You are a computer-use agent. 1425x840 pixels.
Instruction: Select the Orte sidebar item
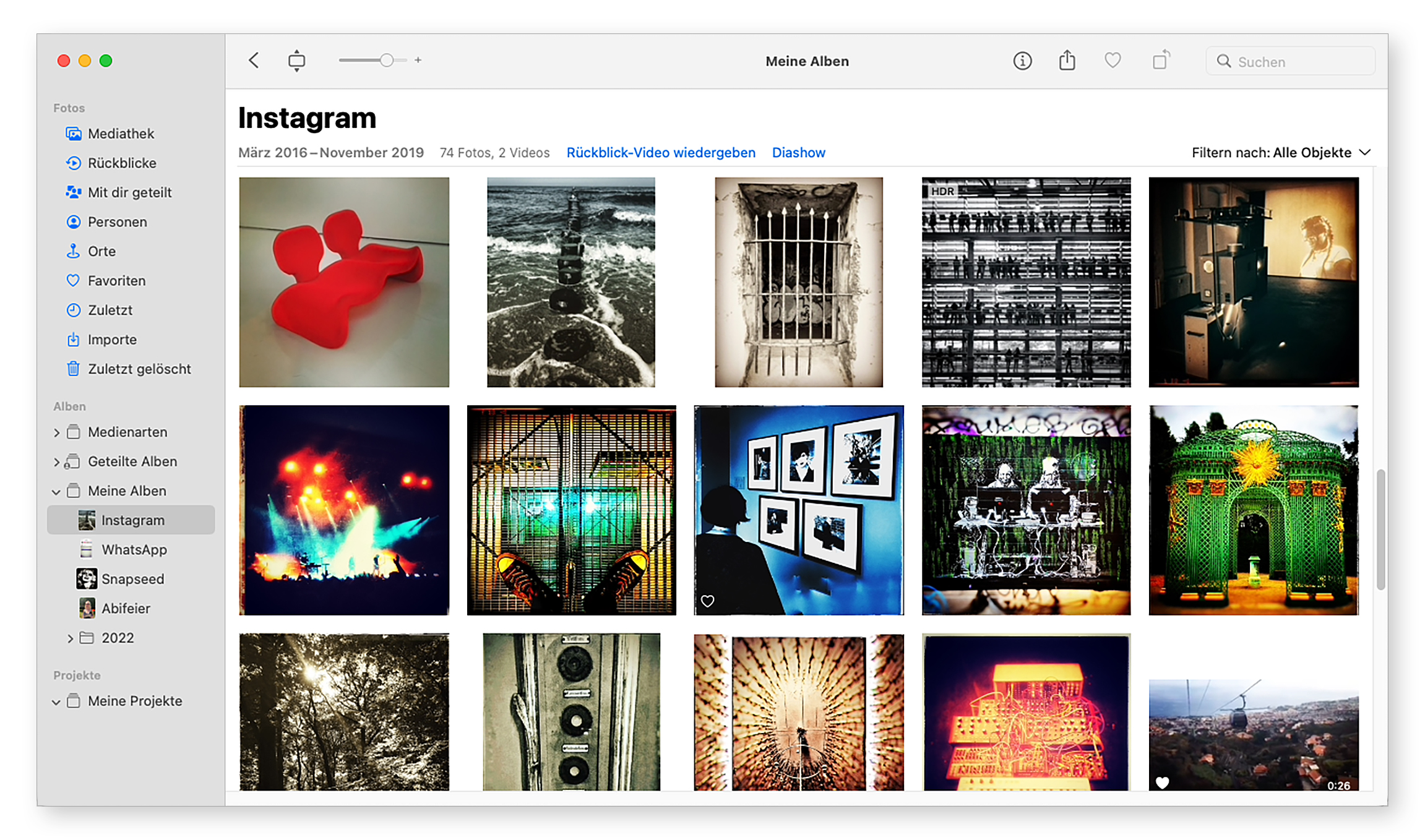pyautogui.click(x=101, y=251)
